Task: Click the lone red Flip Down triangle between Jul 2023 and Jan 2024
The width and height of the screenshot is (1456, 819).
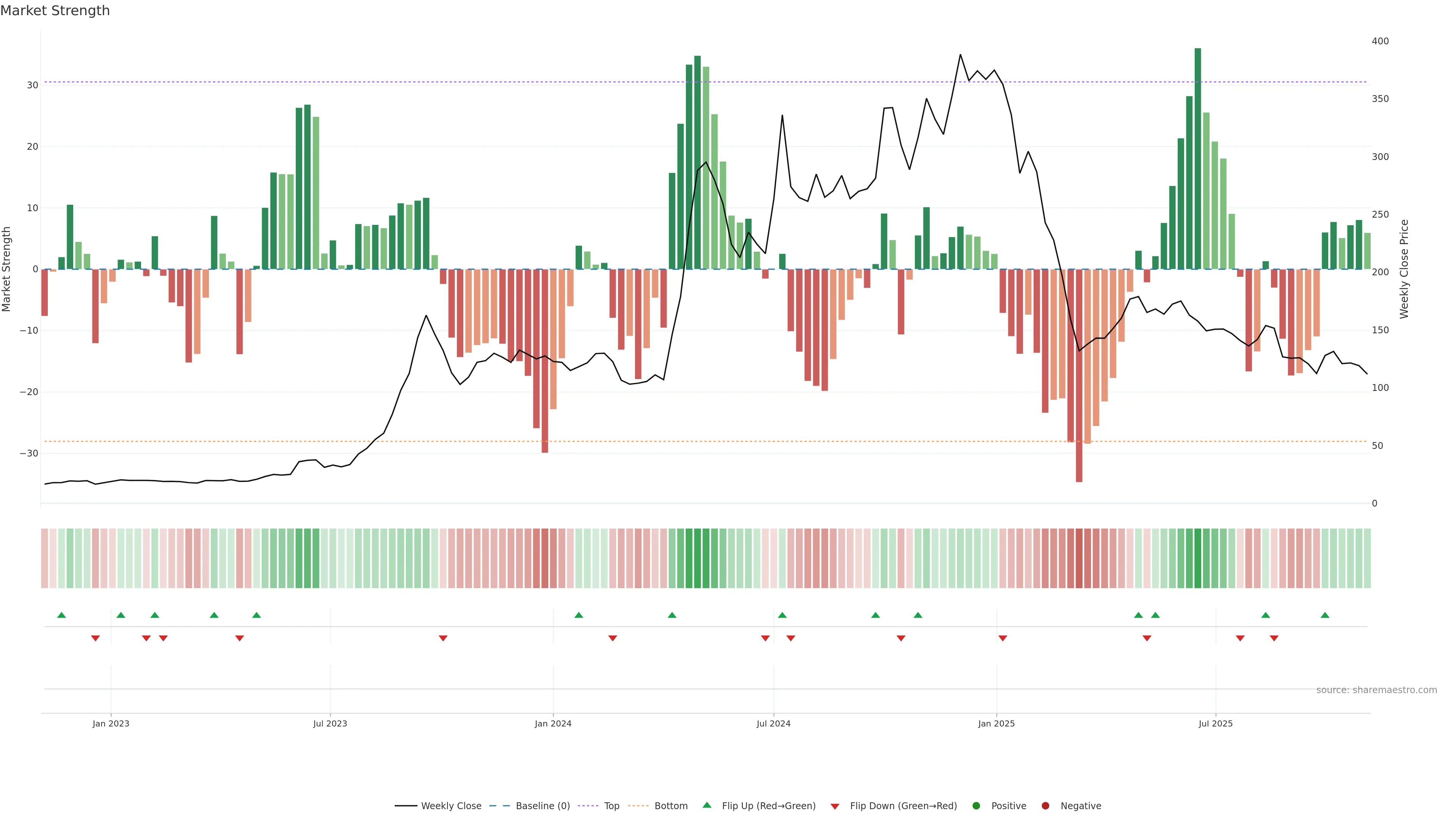Action: 443,638
